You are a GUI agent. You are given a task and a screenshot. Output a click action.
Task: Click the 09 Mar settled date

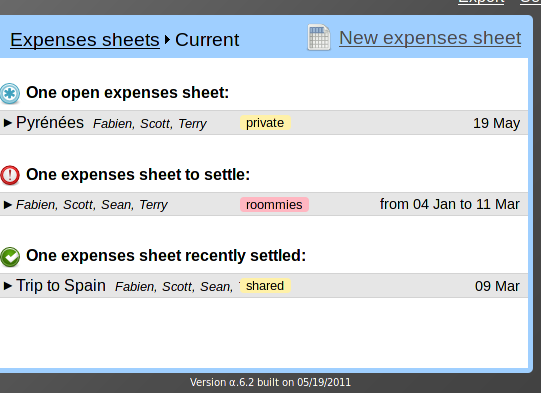(x=497, y=286)
